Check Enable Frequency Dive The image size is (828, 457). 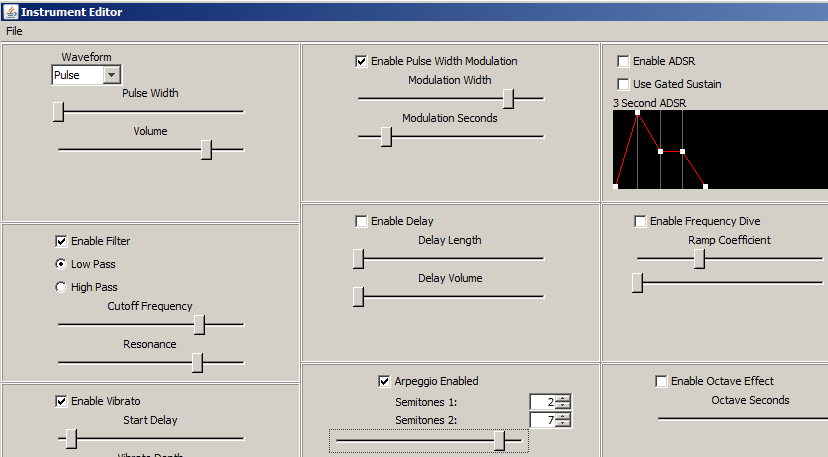tap(640, 221)
